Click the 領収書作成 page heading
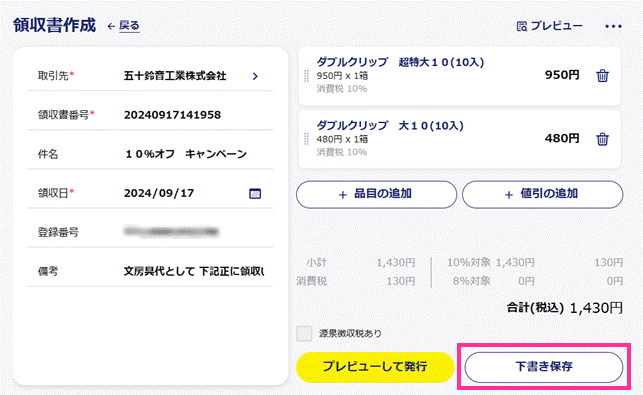This screenshot has height=395, width=643. 55,25
